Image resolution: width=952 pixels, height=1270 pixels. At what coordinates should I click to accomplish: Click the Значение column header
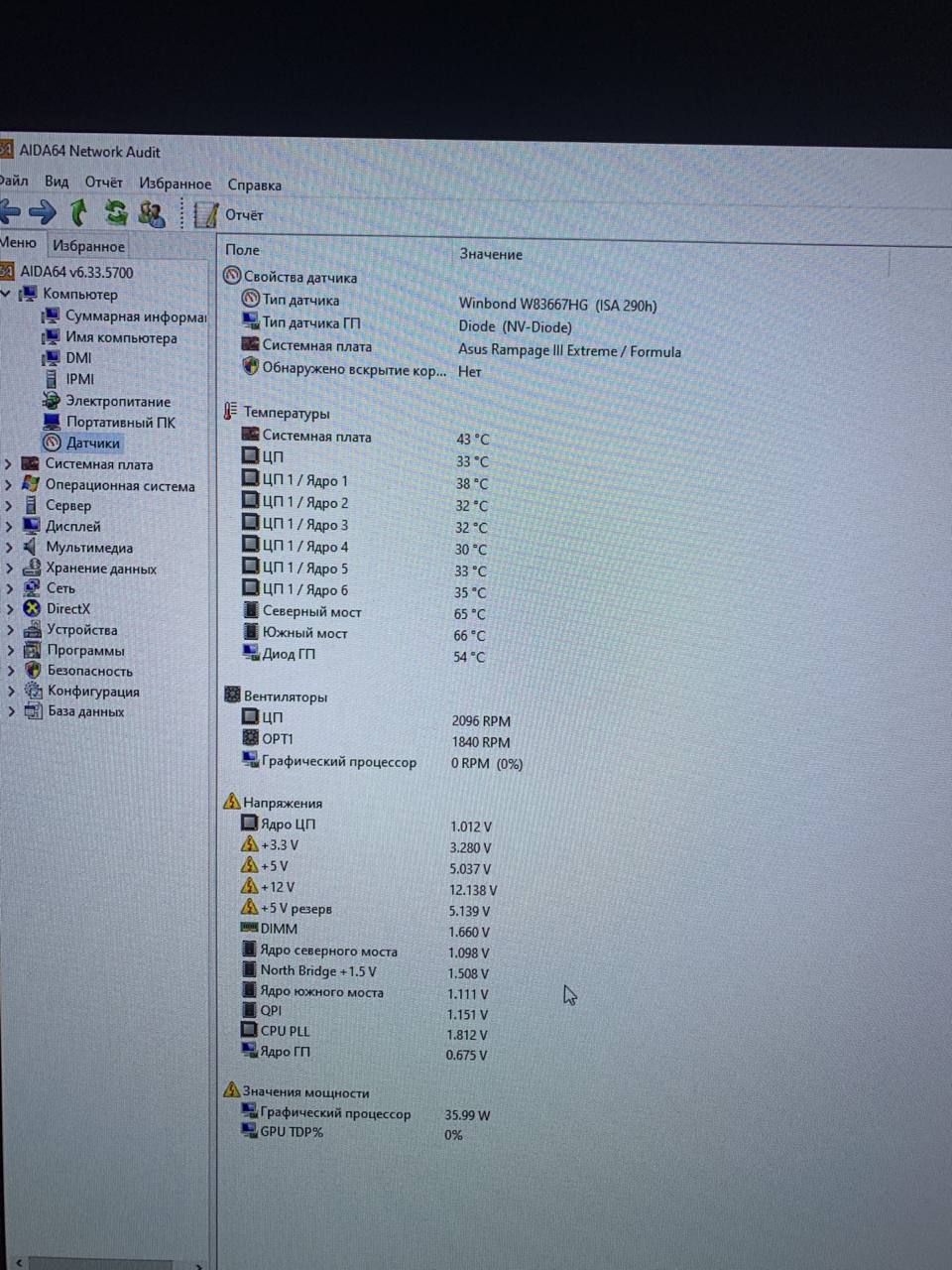click(x=491, y=254)
